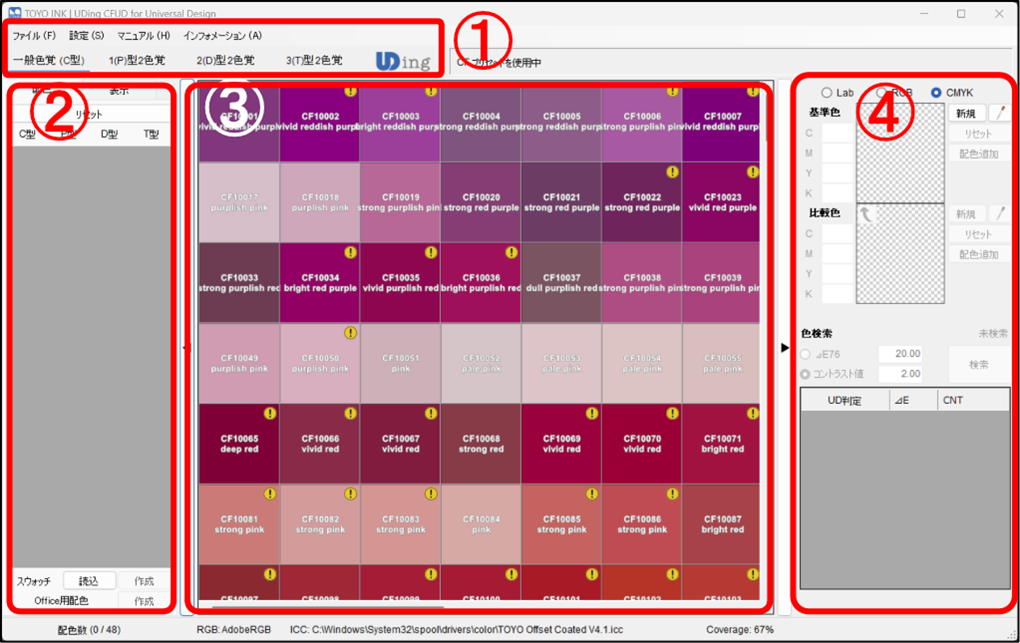The image size is (1020, 643).
Task: Click the eyedropper icon beside 基準色 新規
Action: click(x=998, y=114)
